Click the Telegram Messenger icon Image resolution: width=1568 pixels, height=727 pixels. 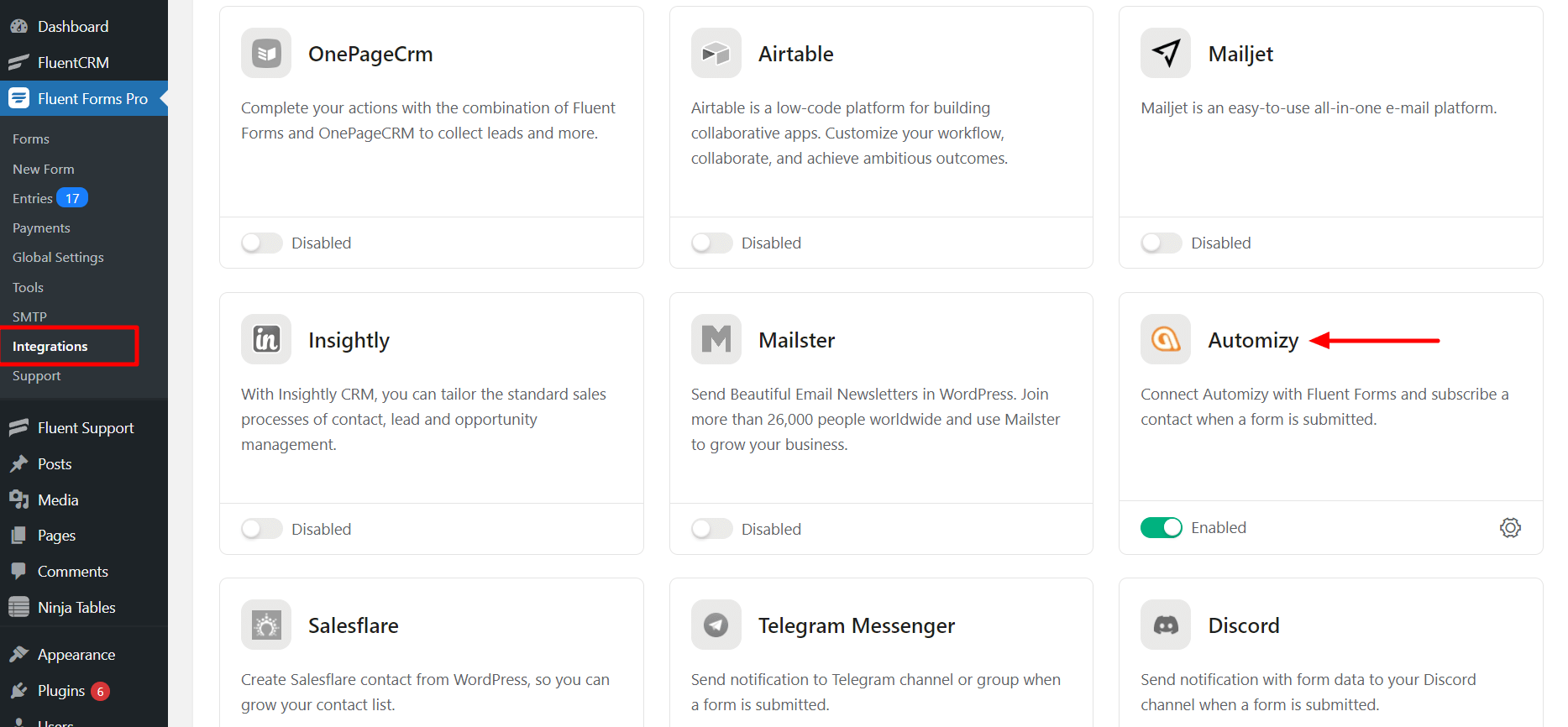click(716, 625)
